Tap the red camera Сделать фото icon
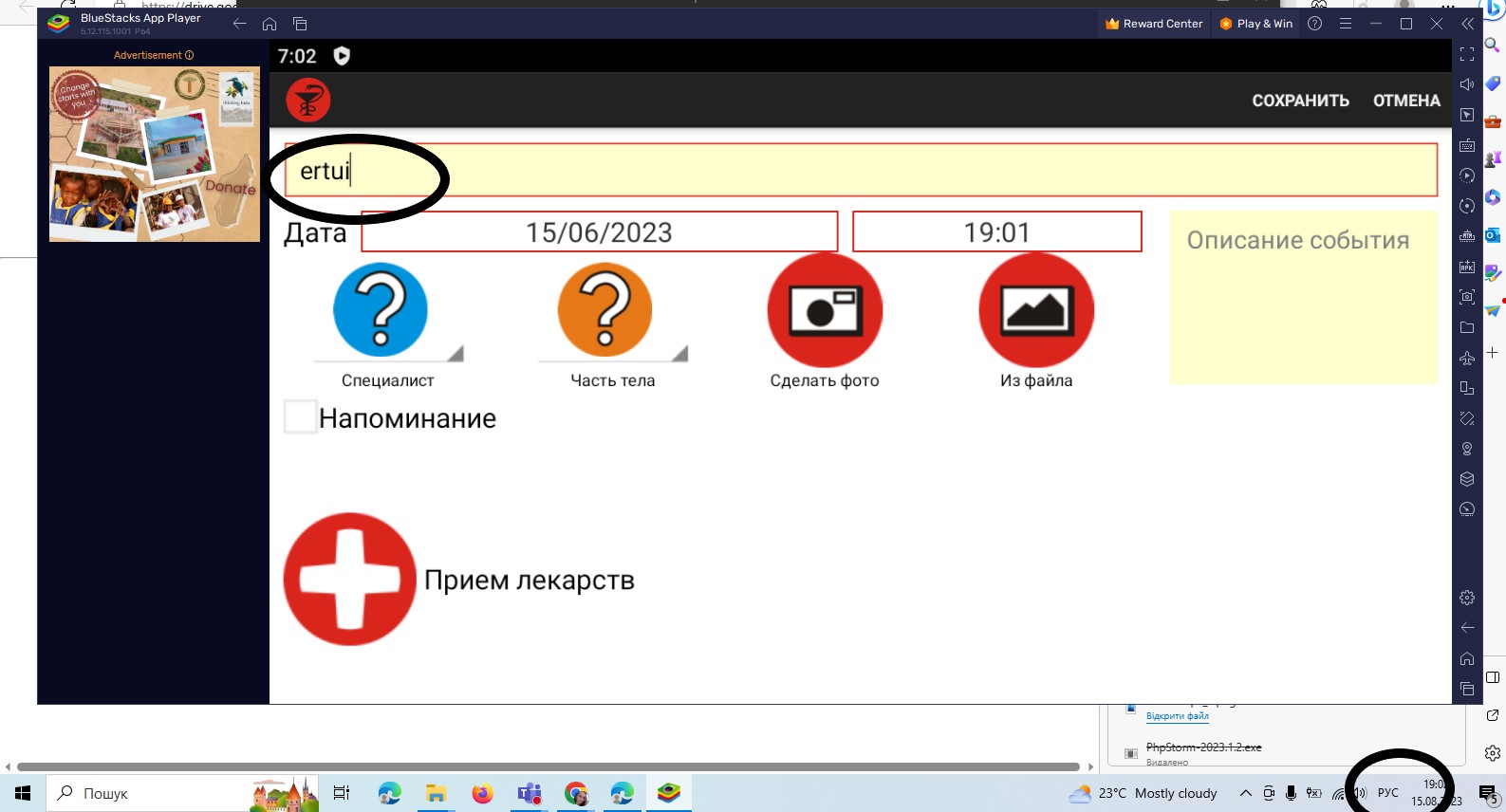 pos(825,310)
